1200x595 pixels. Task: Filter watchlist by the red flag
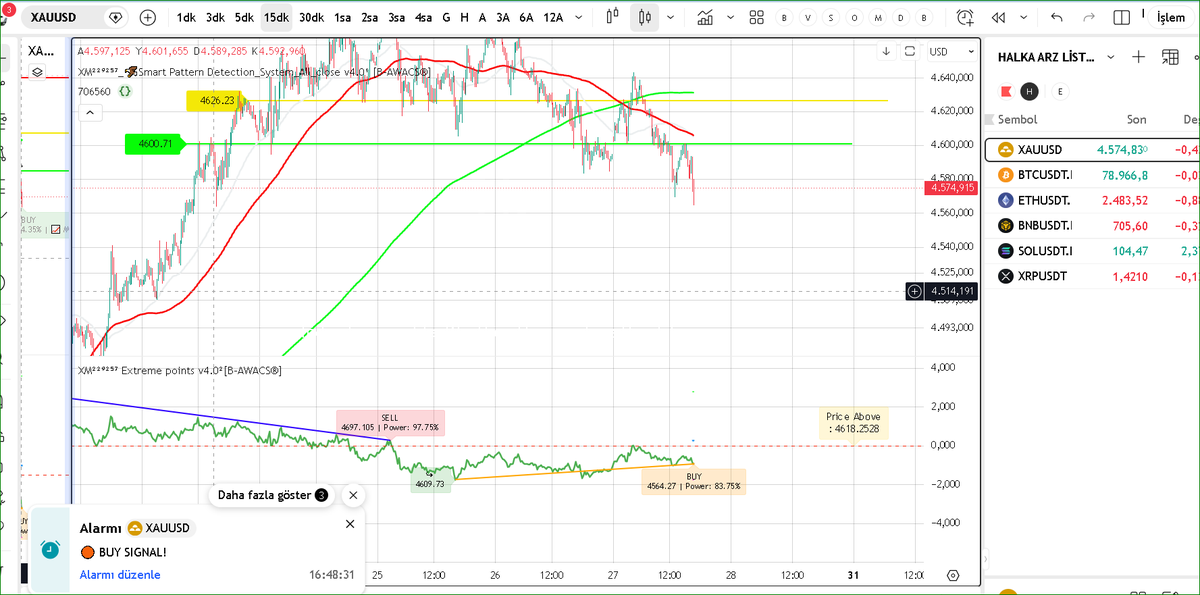click(x=1006, y=91)
